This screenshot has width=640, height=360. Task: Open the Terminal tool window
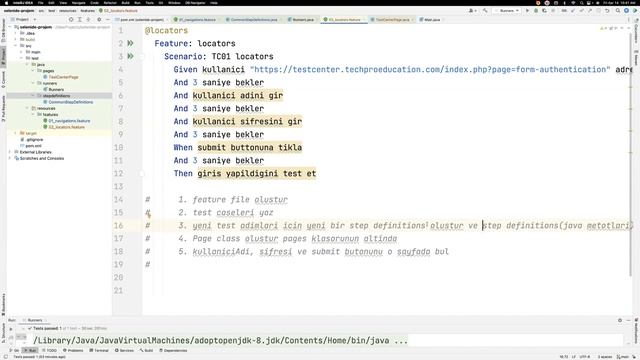pos(99,351)
